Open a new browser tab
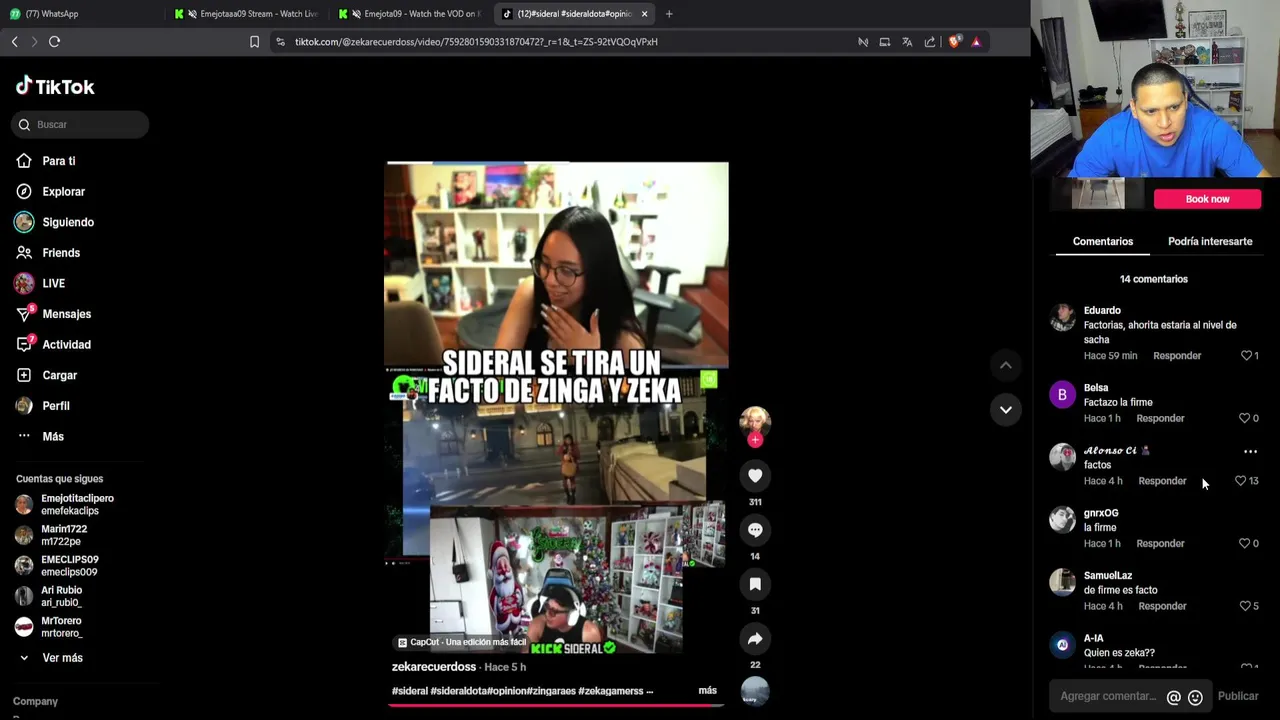 [x=669, y=14]
